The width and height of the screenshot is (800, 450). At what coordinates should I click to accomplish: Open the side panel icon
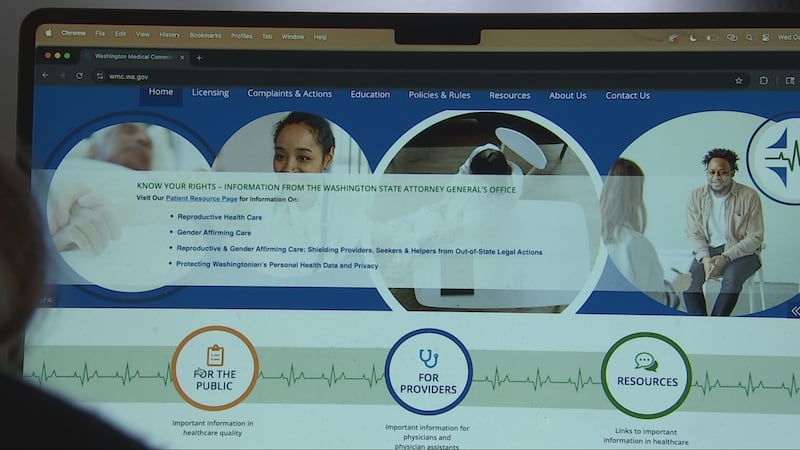pos(790,81)
